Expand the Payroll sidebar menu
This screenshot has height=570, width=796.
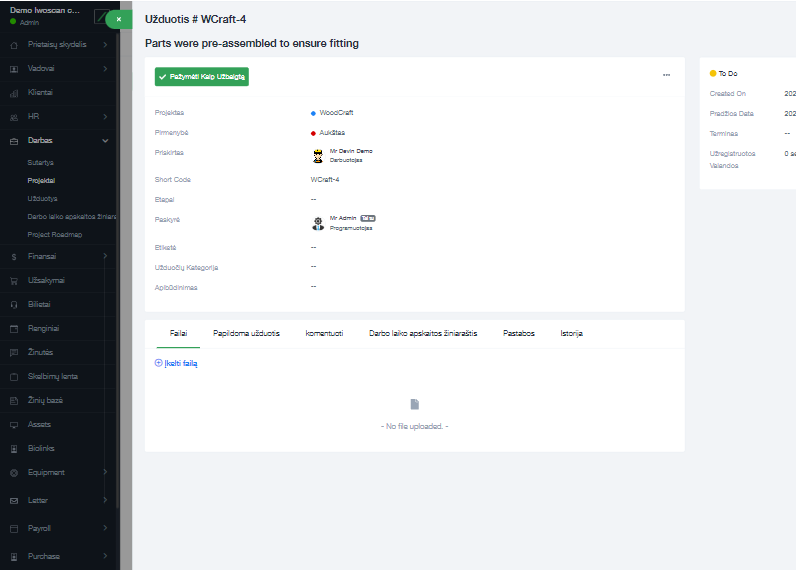coord(106,528)
